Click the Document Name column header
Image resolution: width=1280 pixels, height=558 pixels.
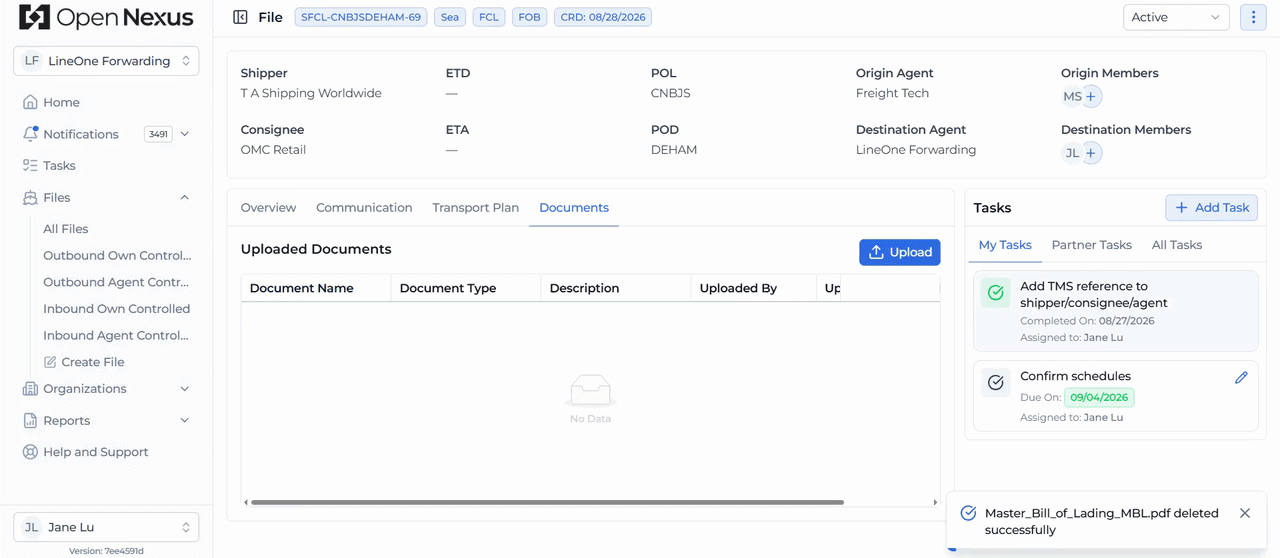316,288
